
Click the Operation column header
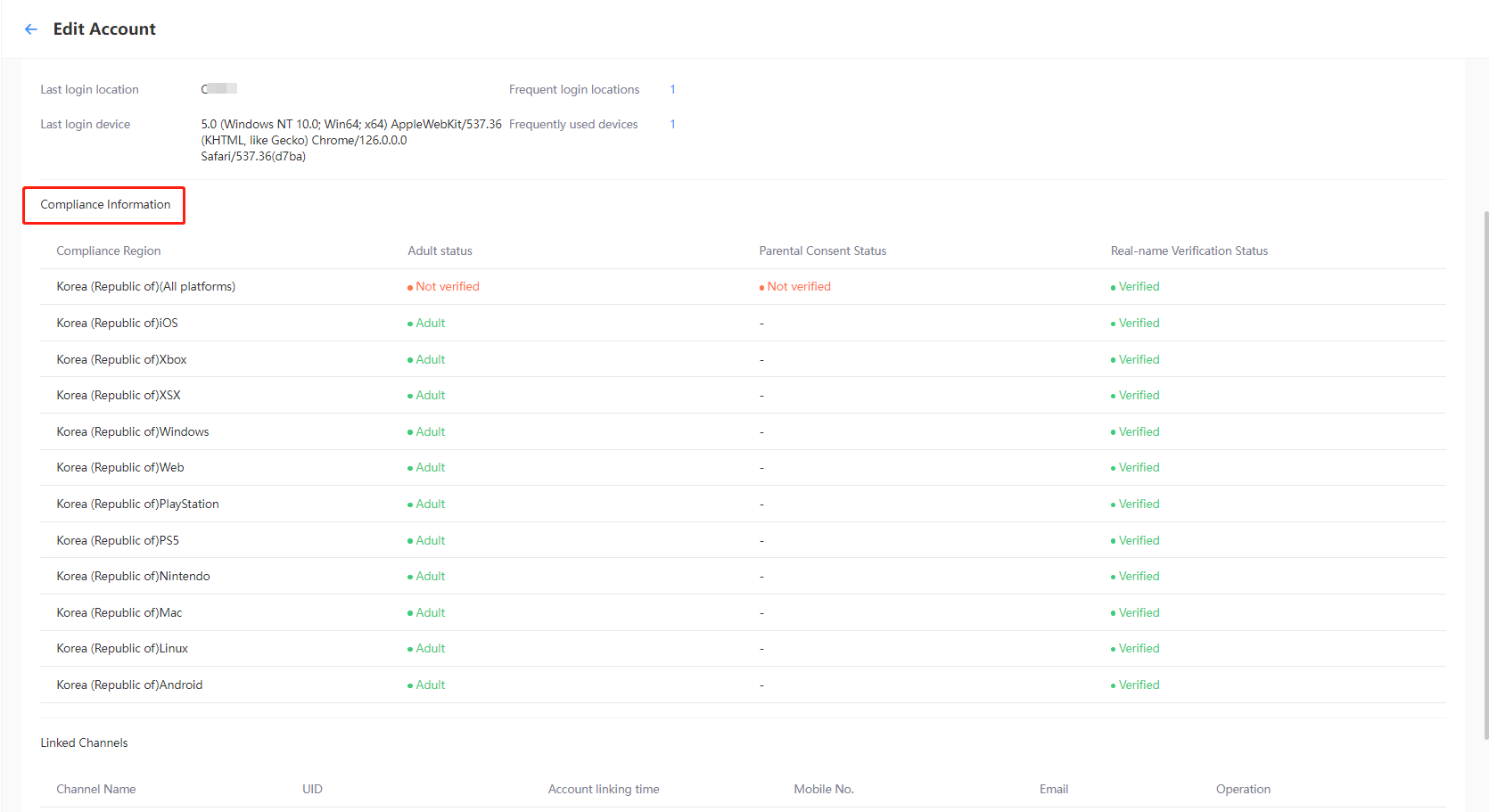click(1243, 790)
